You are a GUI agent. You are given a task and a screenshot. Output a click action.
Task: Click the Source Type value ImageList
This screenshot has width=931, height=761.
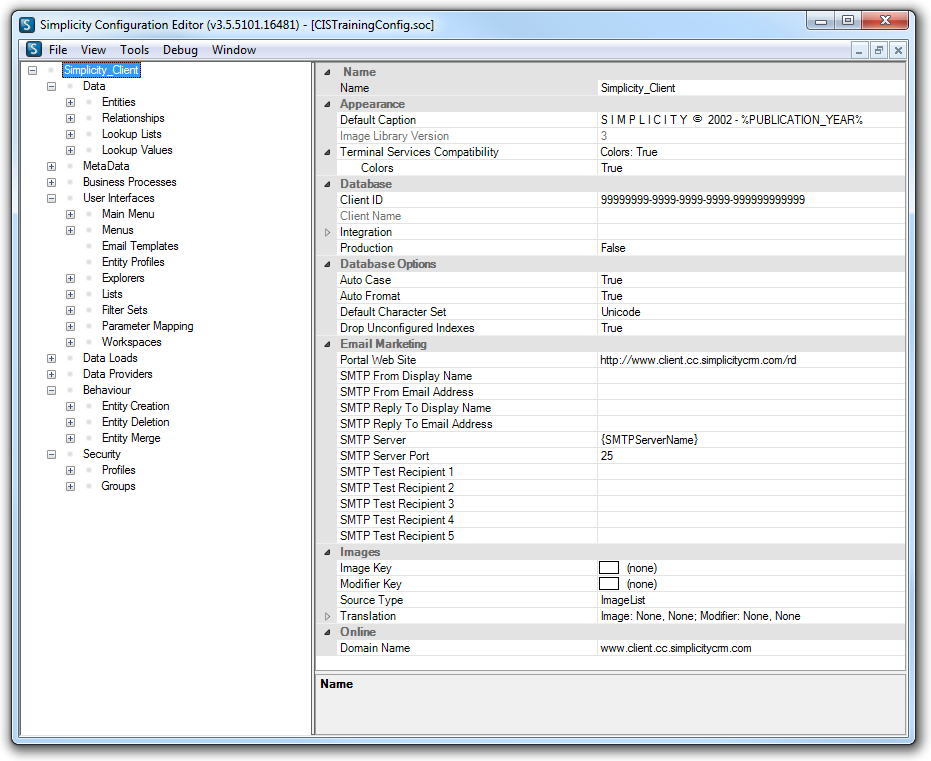pyautogui.click(x=751, y=600)
